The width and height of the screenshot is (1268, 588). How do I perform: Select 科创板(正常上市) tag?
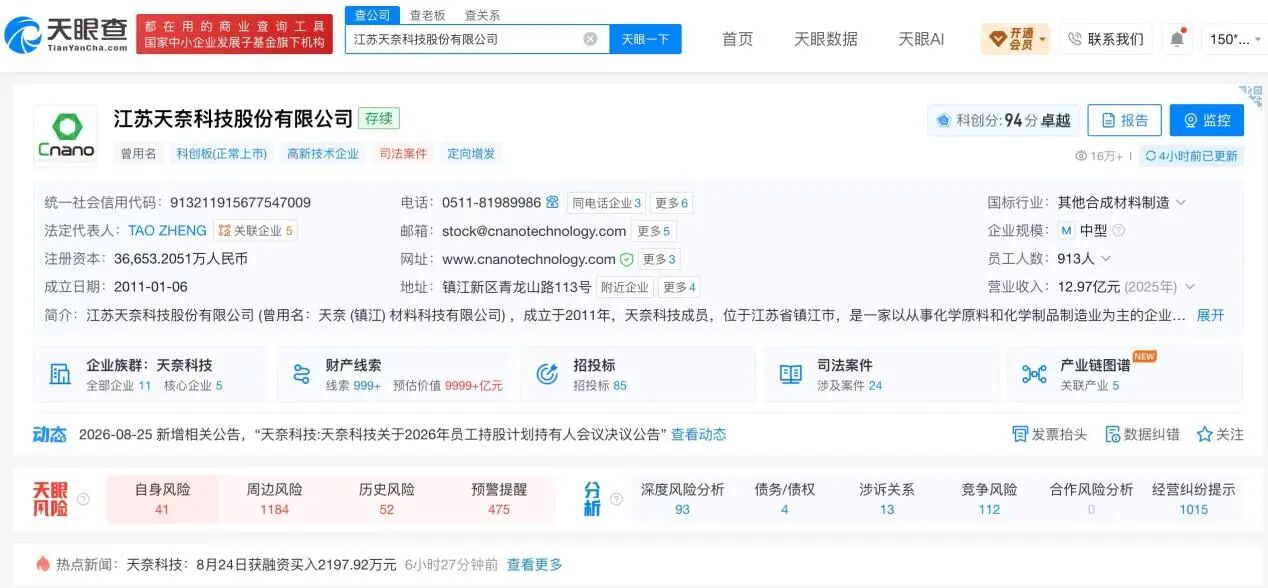[x=222, y=153]
